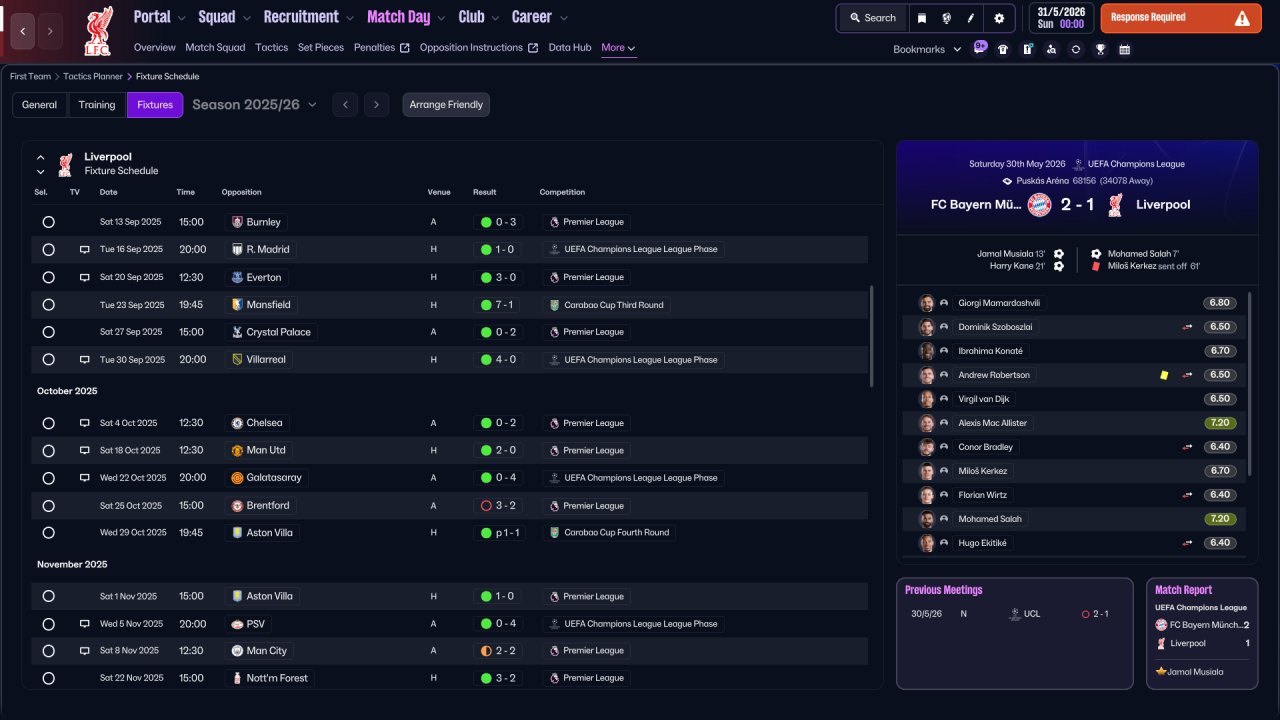Click the warning triangle on Response Required

[x=1242, y=18]
